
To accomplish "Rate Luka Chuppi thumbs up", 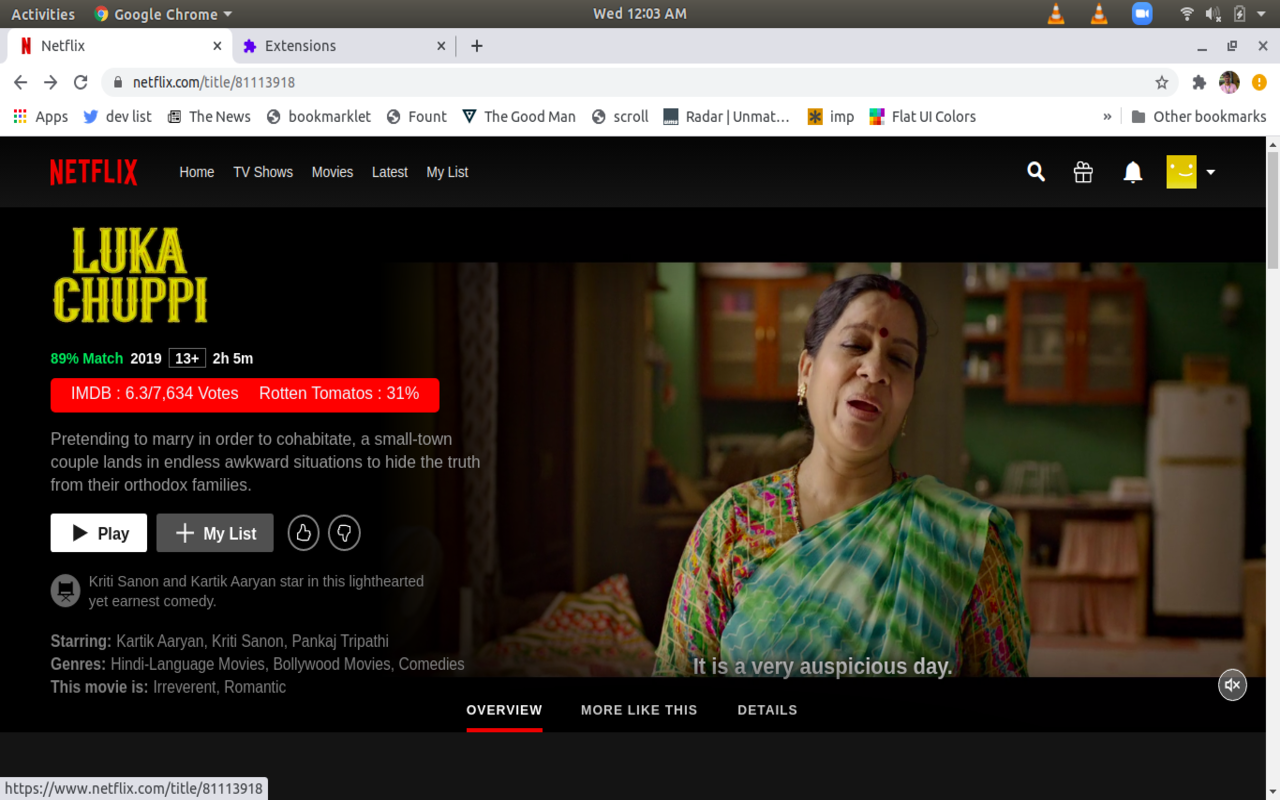I will (303, 533).
